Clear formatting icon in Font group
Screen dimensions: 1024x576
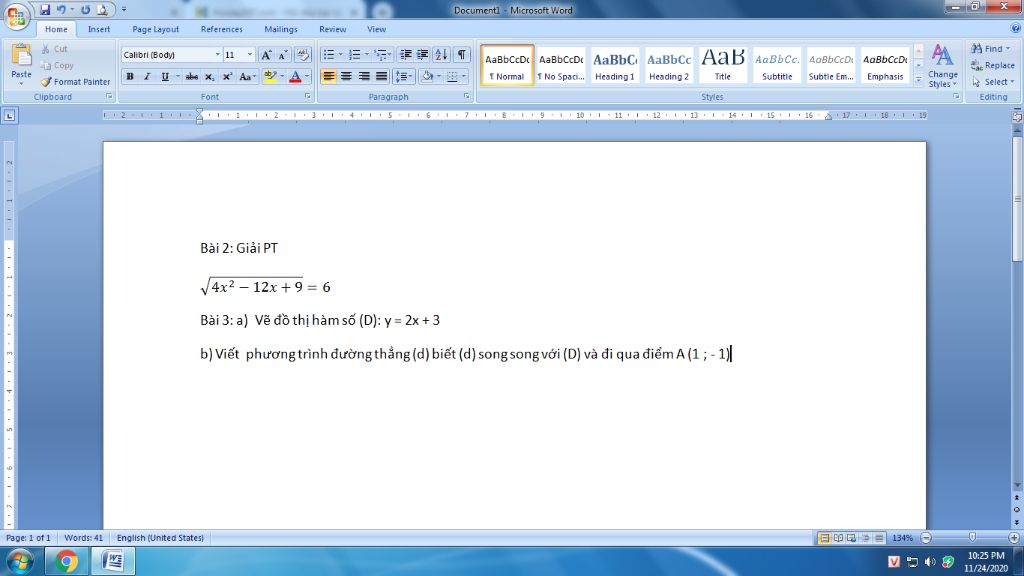click(x=302, y=55)
